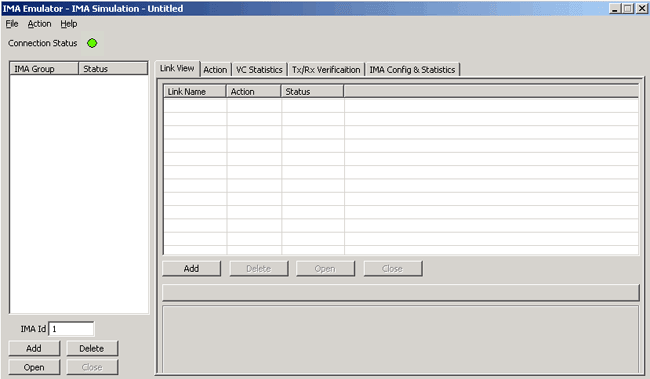This screenshot has height=379, width=650.
Task: Open IMA Config & Statistics tab
Action: (x=412, y=70)
